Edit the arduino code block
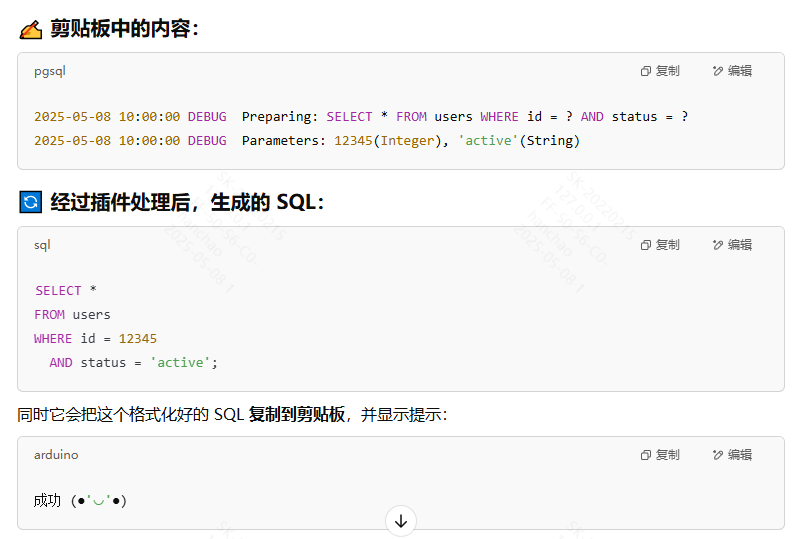This screenshot has height=539, width=798. coord(732,455)
